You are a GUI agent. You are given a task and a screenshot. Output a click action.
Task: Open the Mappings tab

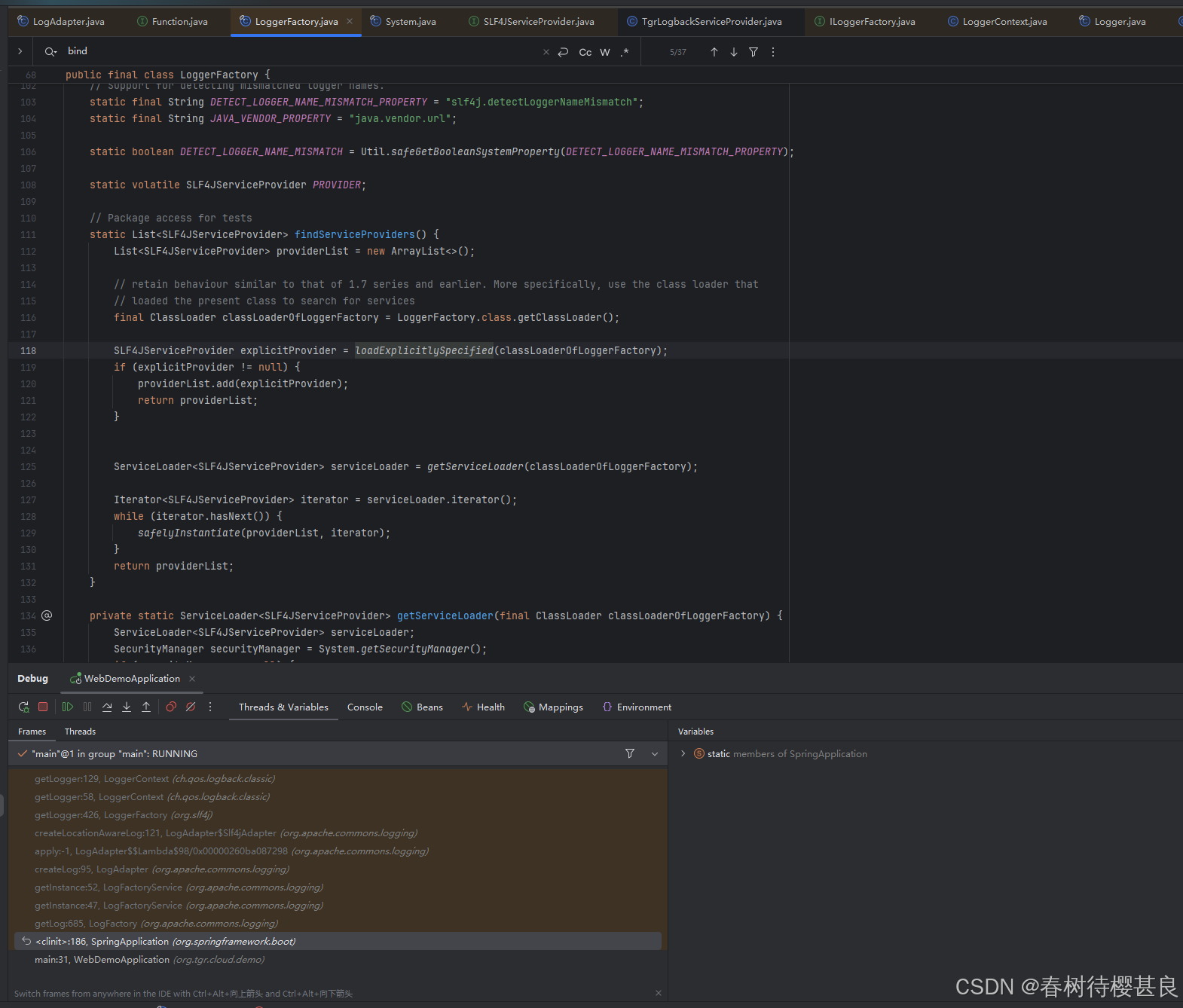click(x=553, y=707)
